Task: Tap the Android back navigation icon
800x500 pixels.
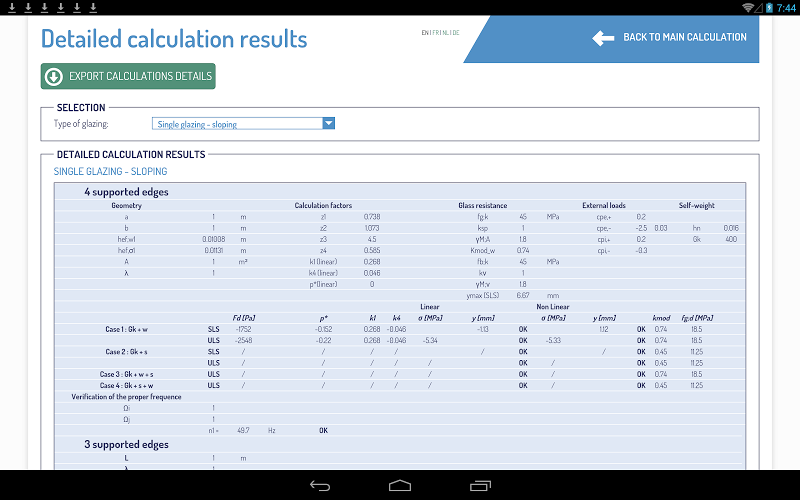Action: coord(320,486)
